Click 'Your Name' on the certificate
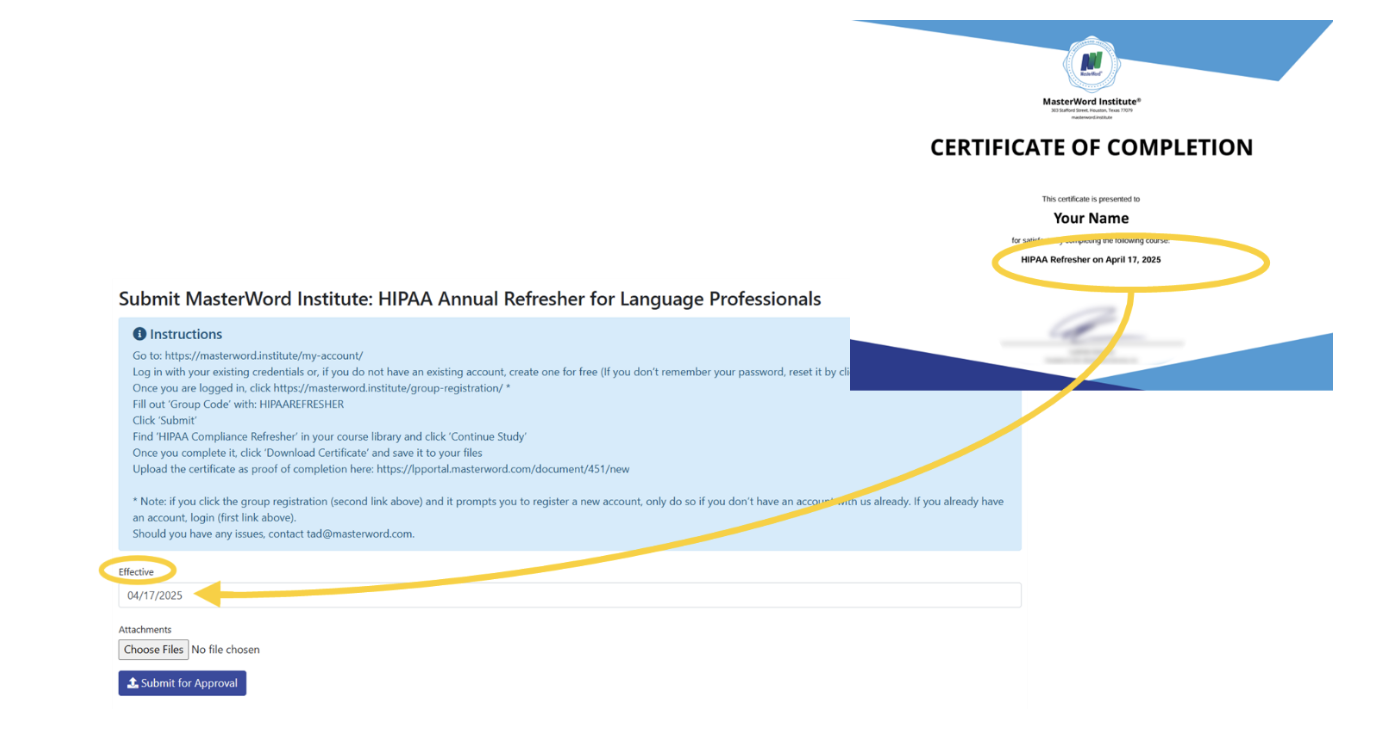Image resolution: width=1398 pixels, height=740 pixels. pyautogui.click(x=1091, y=218)
